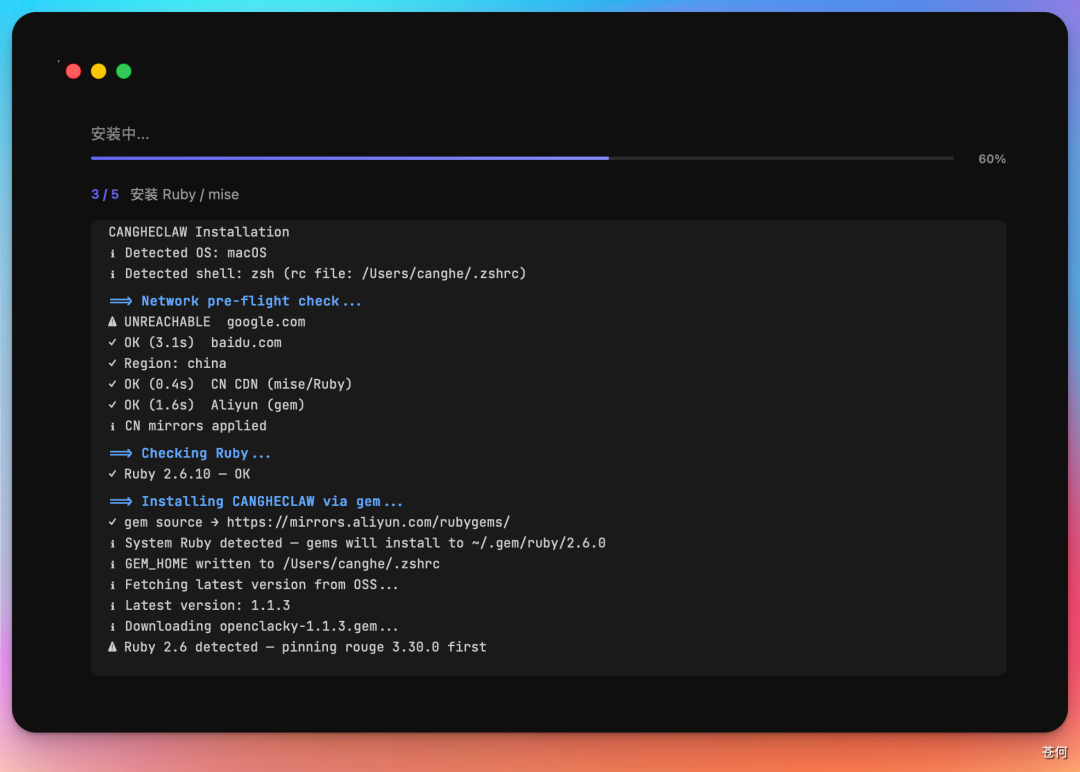Click the '安装 Ruby / mise' step label
Image resolution: width=1080 pixels, height=772 pixels.
point(185,194)
